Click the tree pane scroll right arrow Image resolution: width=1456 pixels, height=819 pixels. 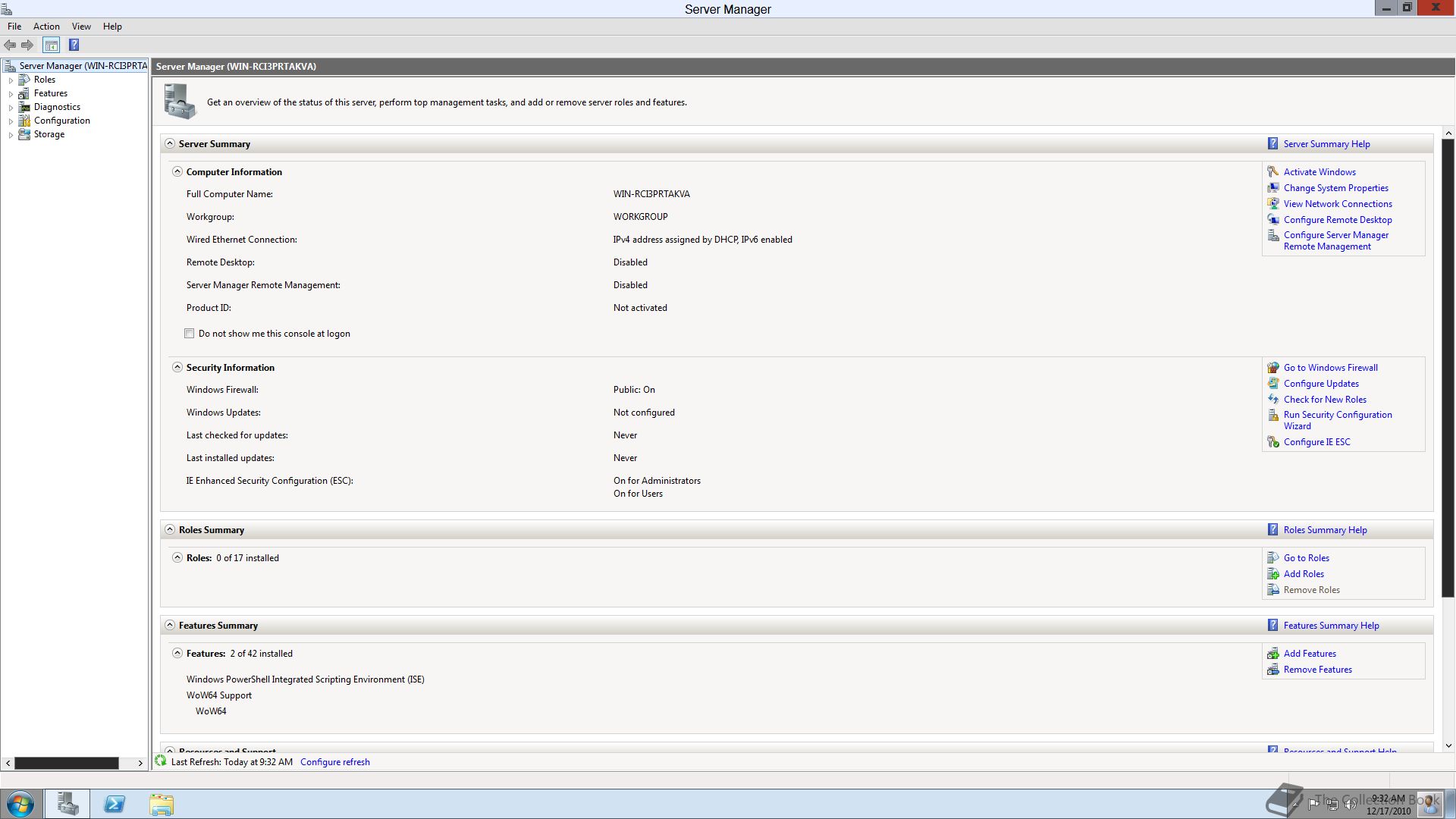(x=140, y=763)
